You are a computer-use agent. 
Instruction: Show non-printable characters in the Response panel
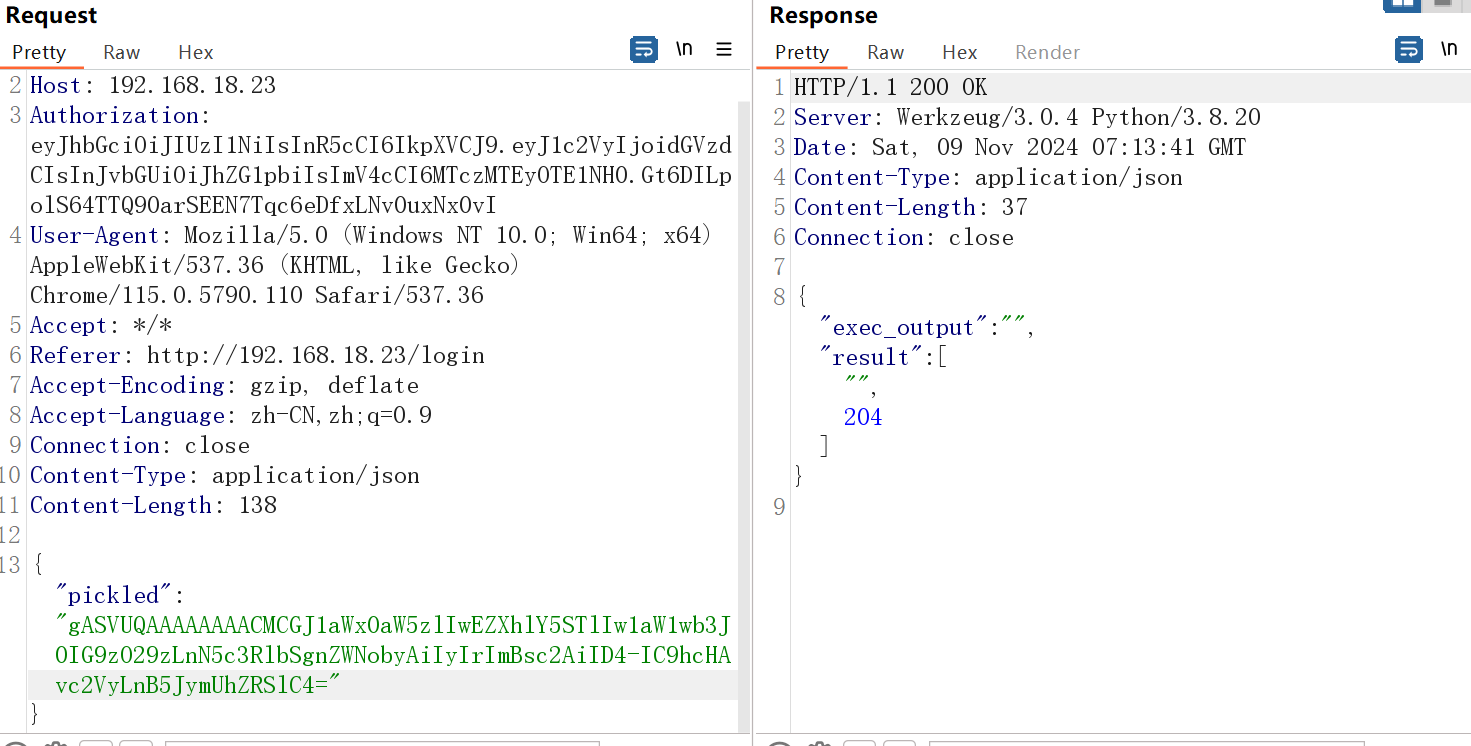[1448, 49]
